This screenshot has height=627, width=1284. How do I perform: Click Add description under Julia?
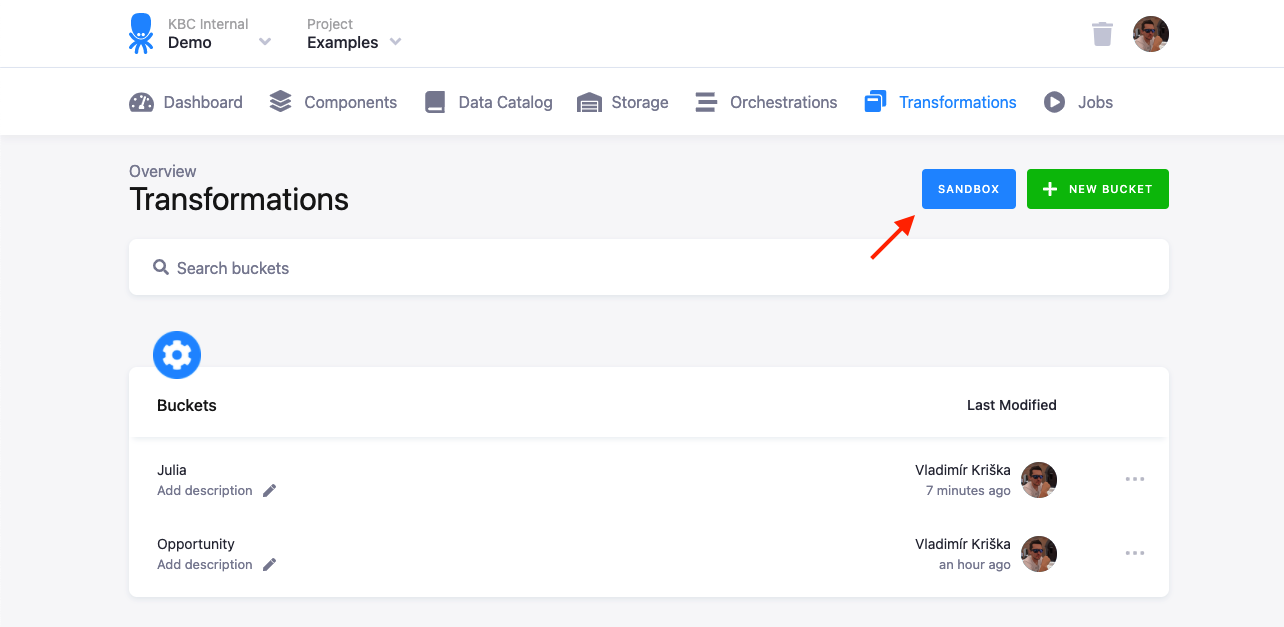[x=205, y=491]
